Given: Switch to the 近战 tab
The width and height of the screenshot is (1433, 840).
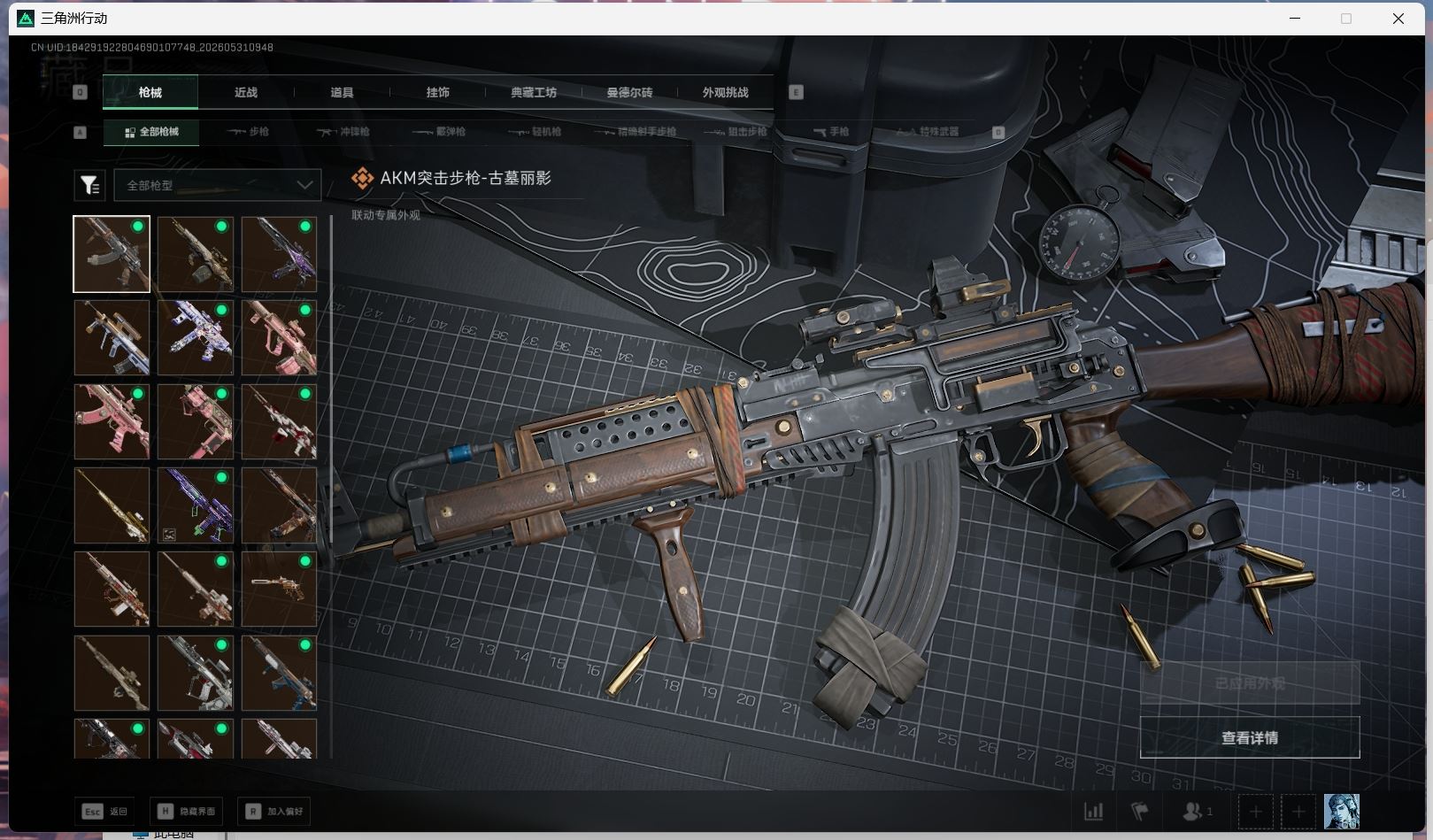Looking at the screenshot, I should tap(246, 92).
